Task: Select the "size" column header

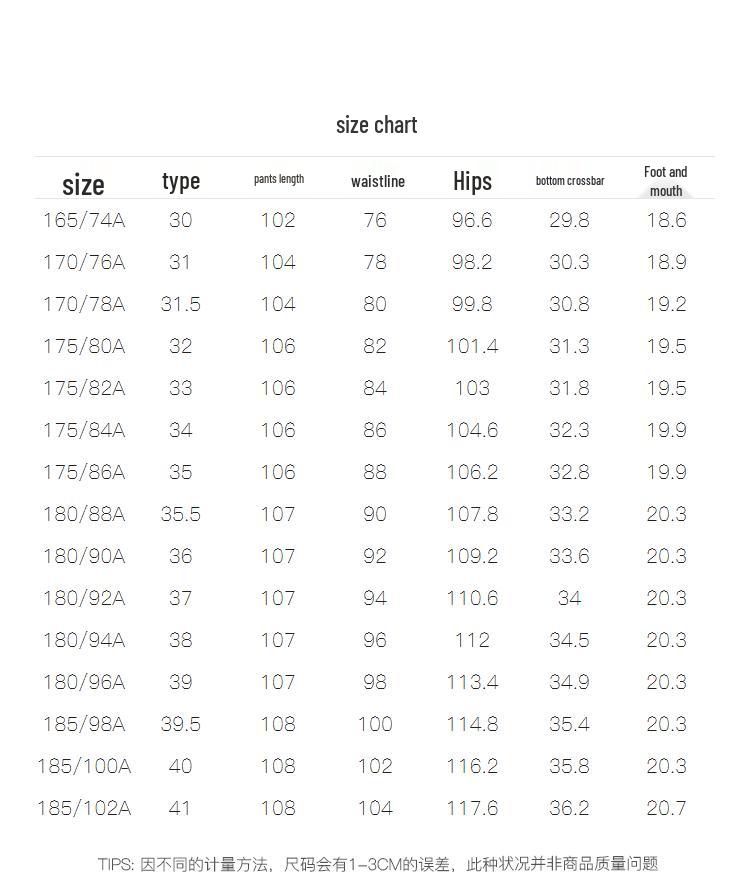Action: click(83, 185)
